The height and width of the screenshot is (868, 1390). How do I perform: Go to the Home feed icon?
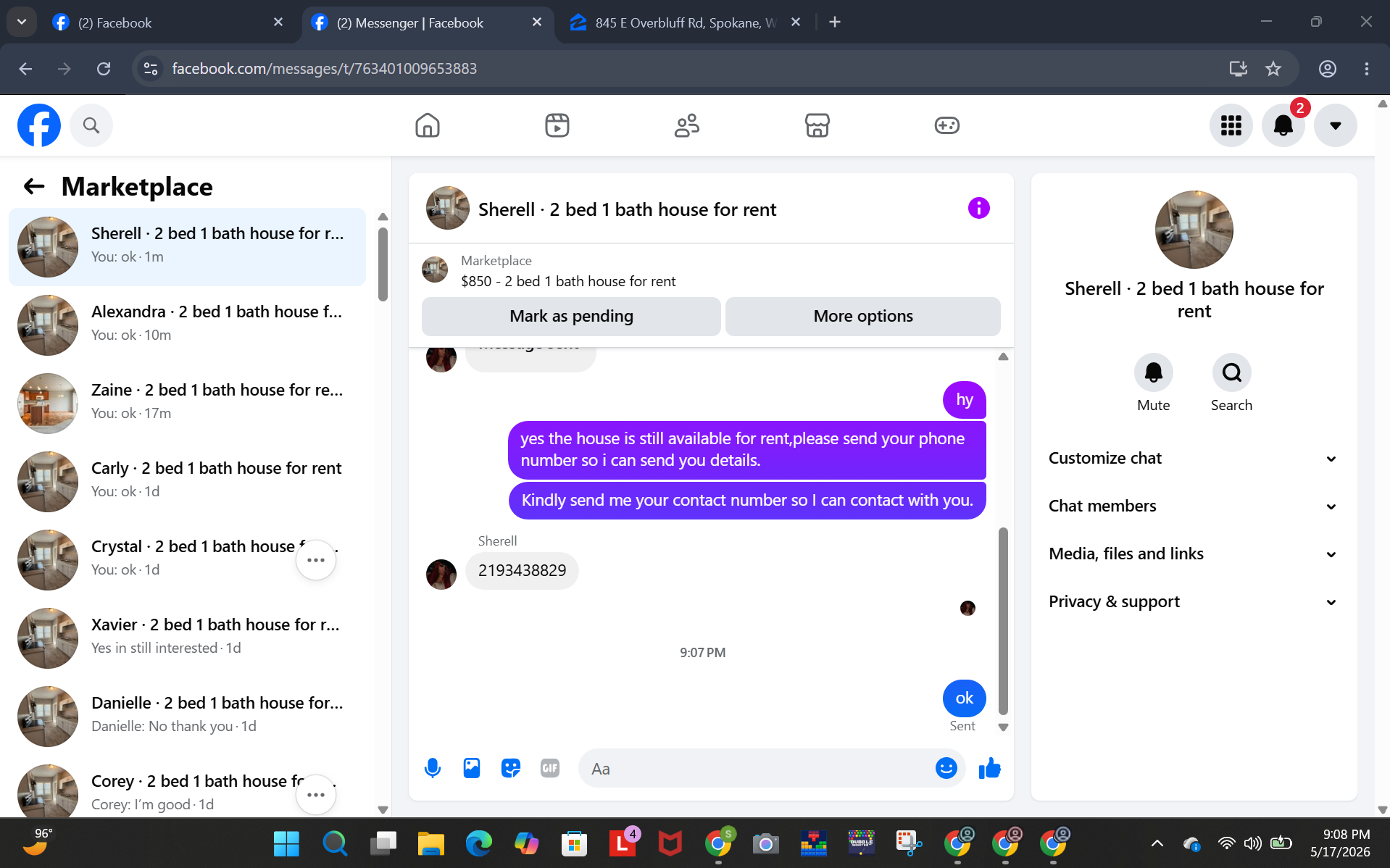(428, 125)
